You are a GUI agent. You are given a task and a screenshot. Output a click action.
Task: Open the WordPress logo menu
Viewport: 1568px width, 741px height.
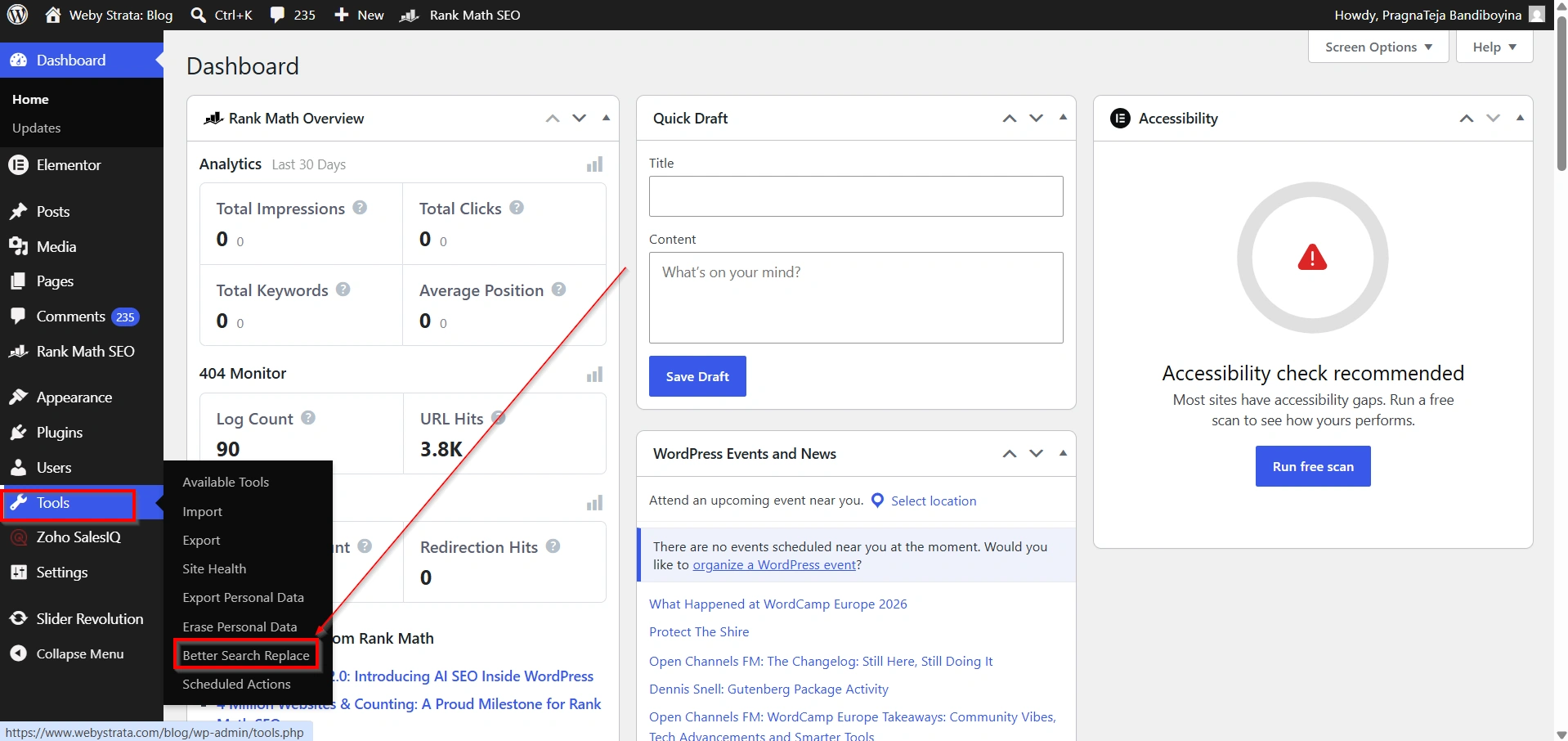[x=18, y=15]
